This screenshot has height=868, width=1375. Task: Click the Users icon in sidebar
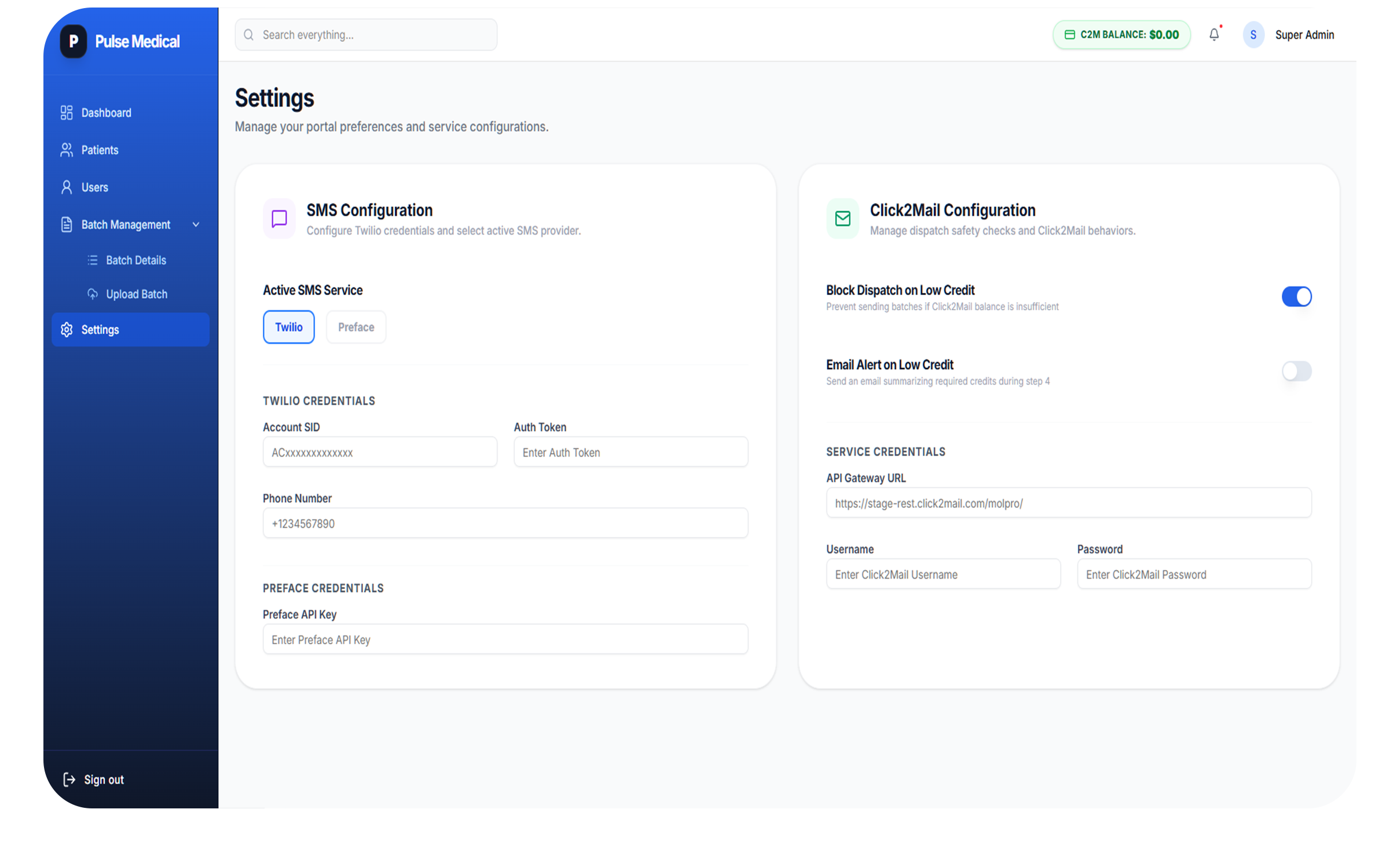[x=65, y=187]
